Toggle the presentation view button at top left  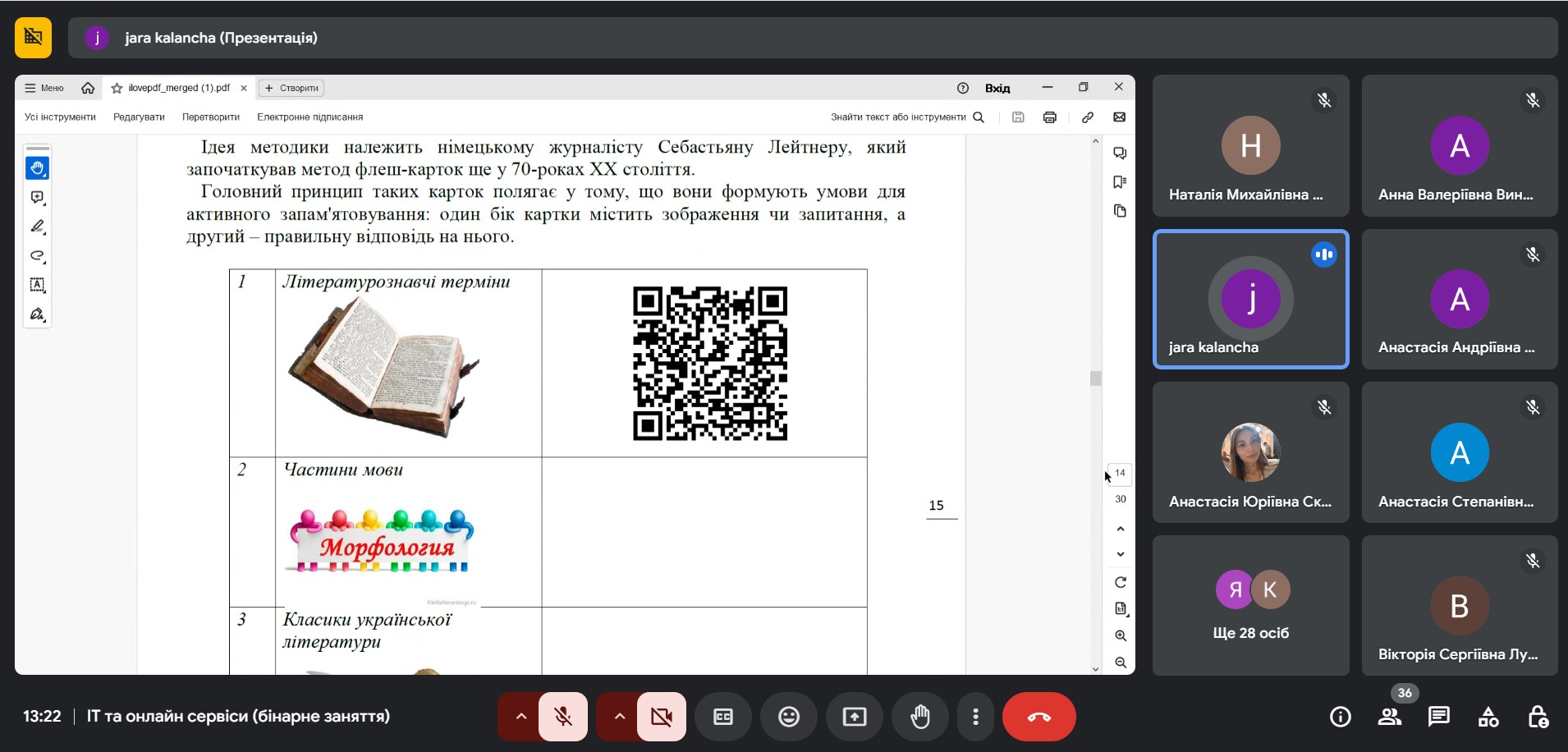pos(33,38)
